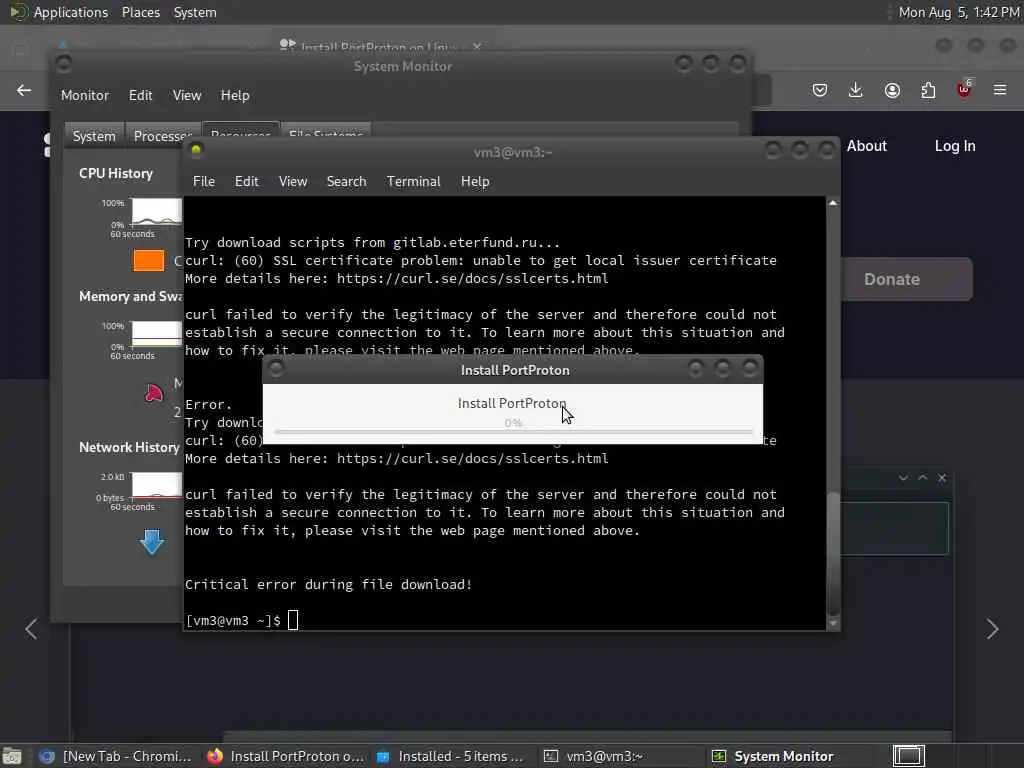Click the terminal scrollbar down arrow
Image resolution: width=1024 pixels, height=768 pixels.
(833, 624)
